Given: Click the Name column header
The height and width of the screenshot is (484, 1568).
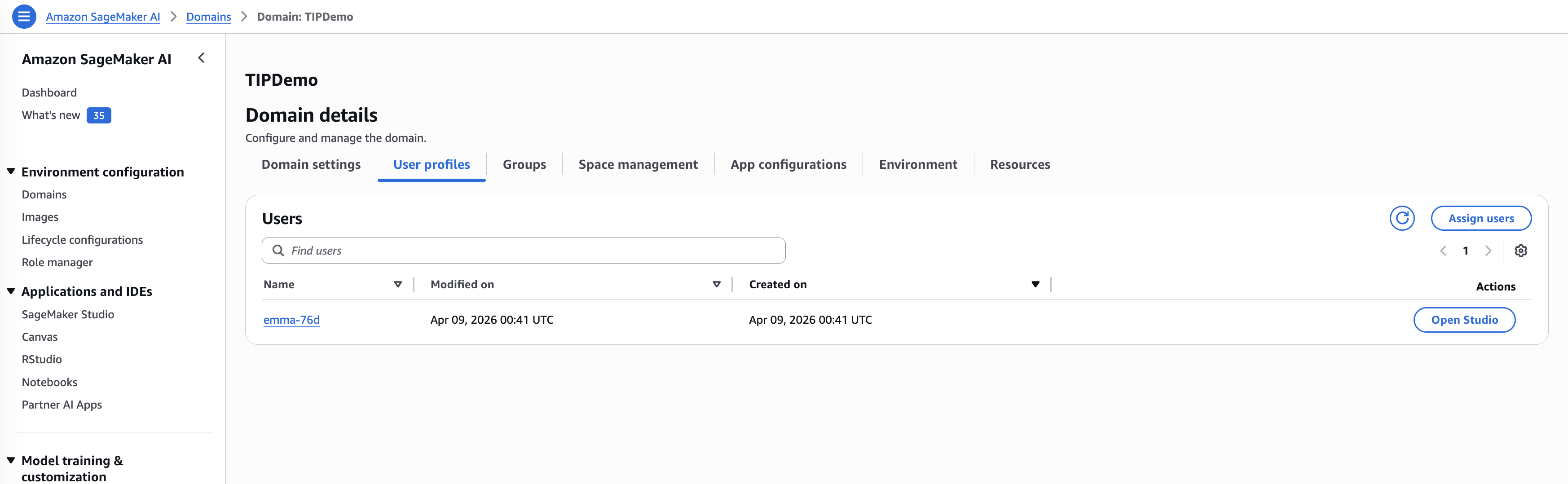Looking at the screenshot, I should coord(279,284).
